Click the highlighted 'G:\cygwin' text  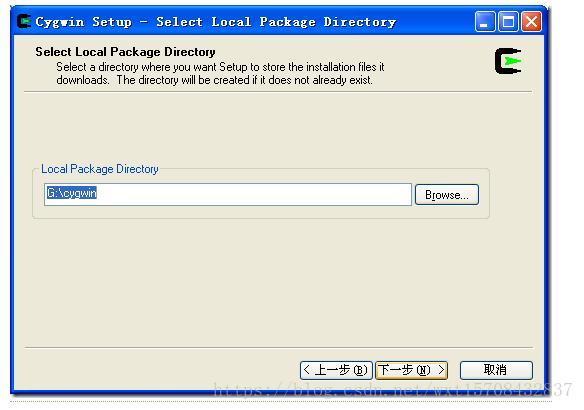tap(72, 193)
